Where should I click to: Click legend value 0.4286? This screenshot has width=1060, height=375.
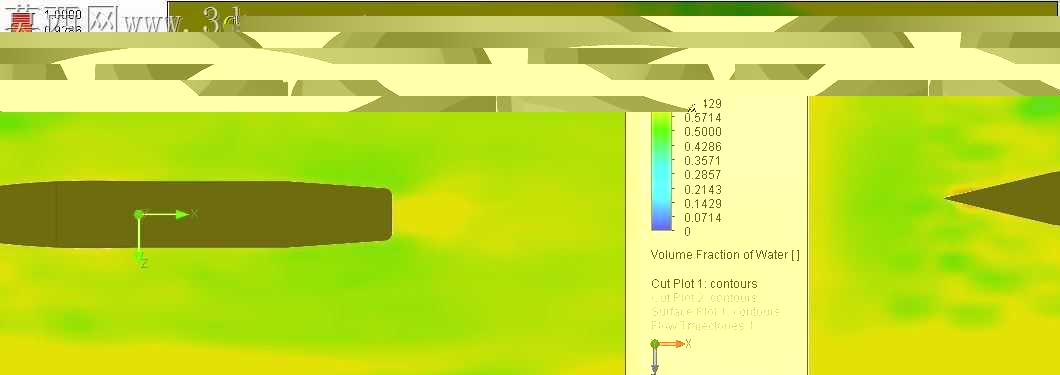702,146
